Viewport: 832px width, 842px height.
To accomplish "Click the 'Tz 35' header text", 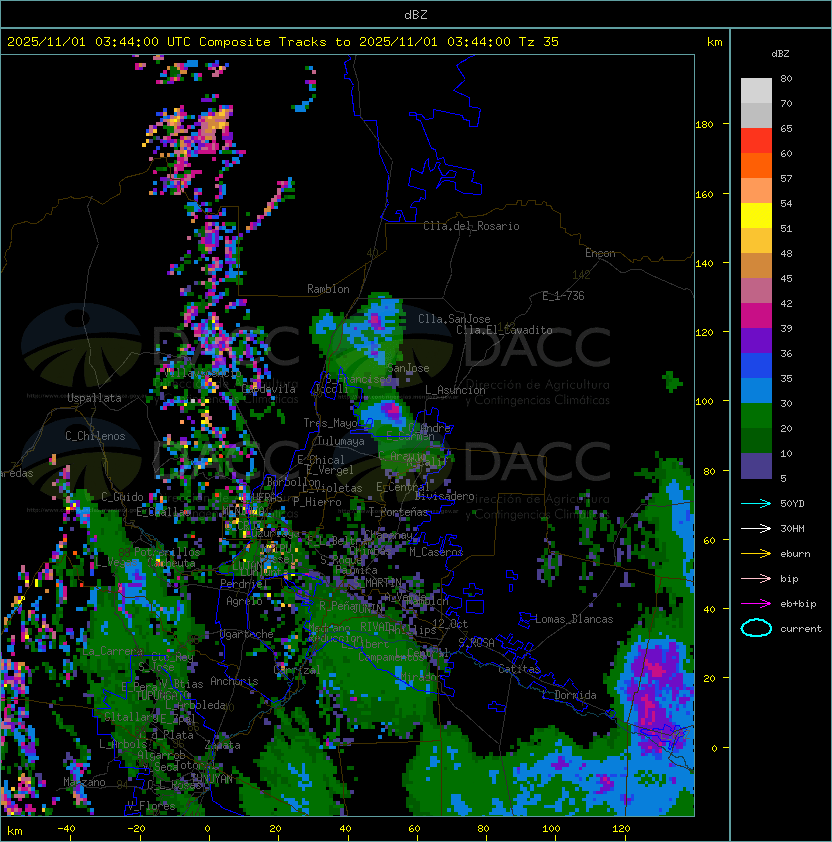I will coord(539,42).
